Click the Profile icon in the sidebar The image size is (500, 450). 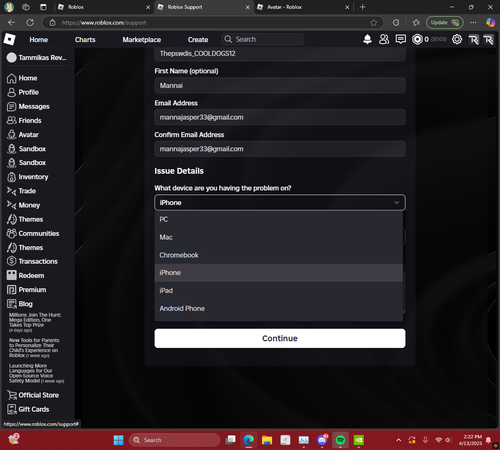pos(12,92)
